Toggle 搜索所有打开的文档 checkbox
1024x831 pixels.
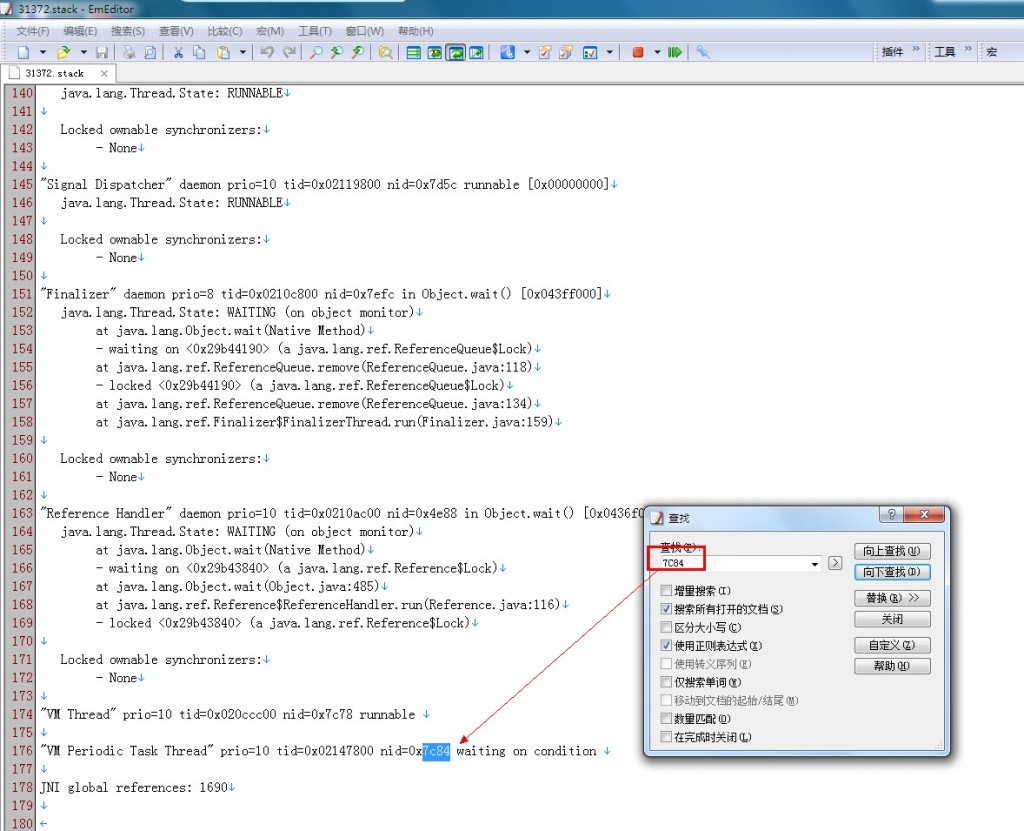coord(666,609)
